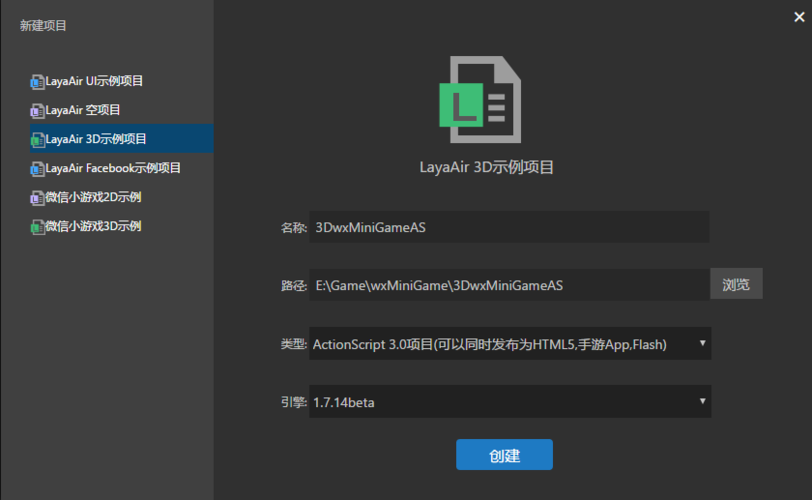Click the 类型: label
This screenshot has width=812, height=500.
coord(294,344)
